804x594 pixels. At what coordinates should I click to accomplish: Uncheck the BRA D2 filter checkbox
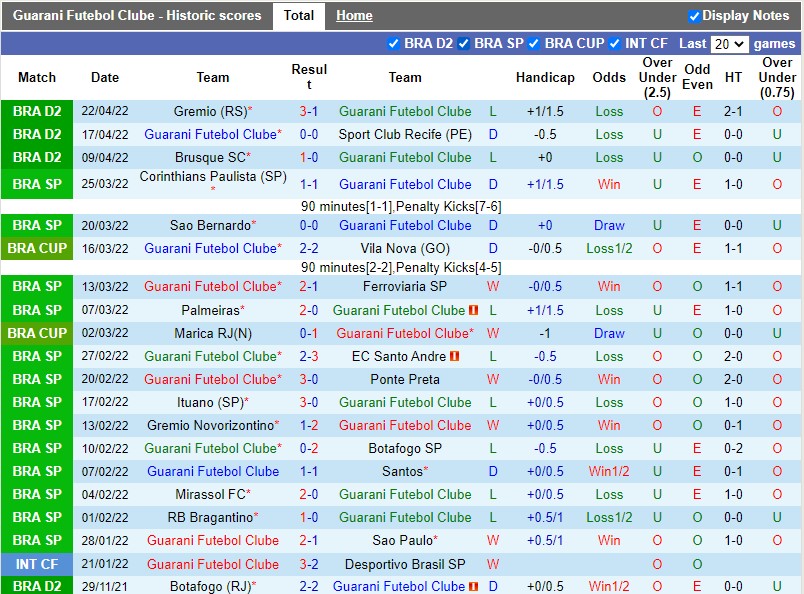click(x=393, y=44)
